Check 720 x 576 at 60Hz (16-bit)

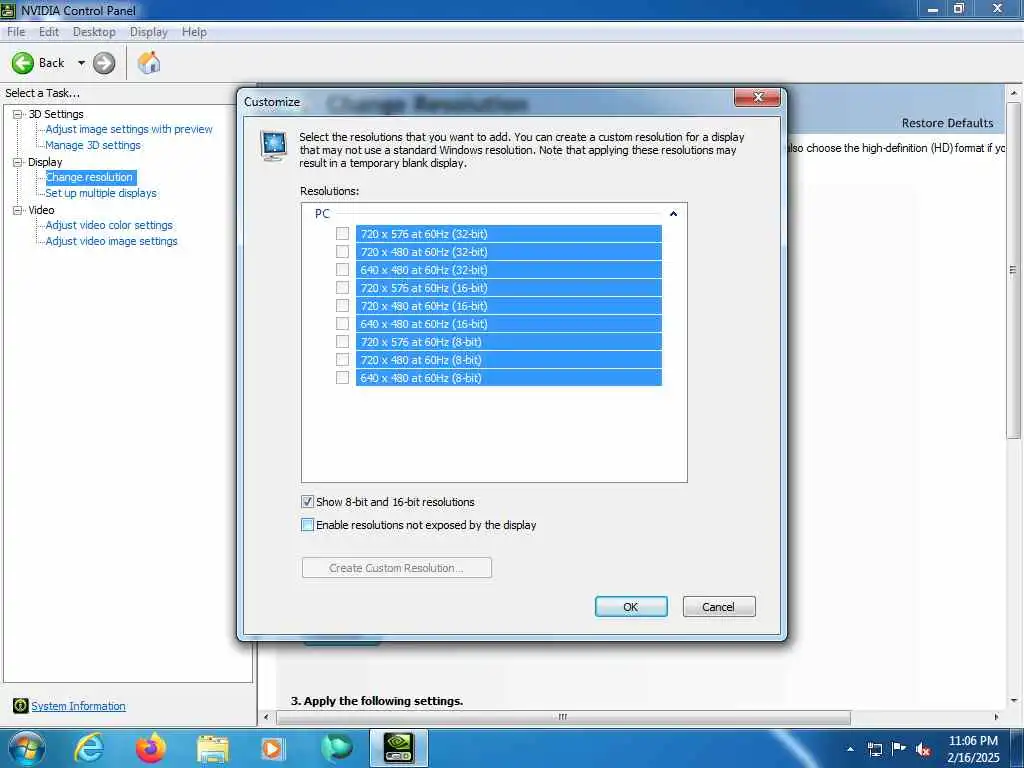coord(342,287)
